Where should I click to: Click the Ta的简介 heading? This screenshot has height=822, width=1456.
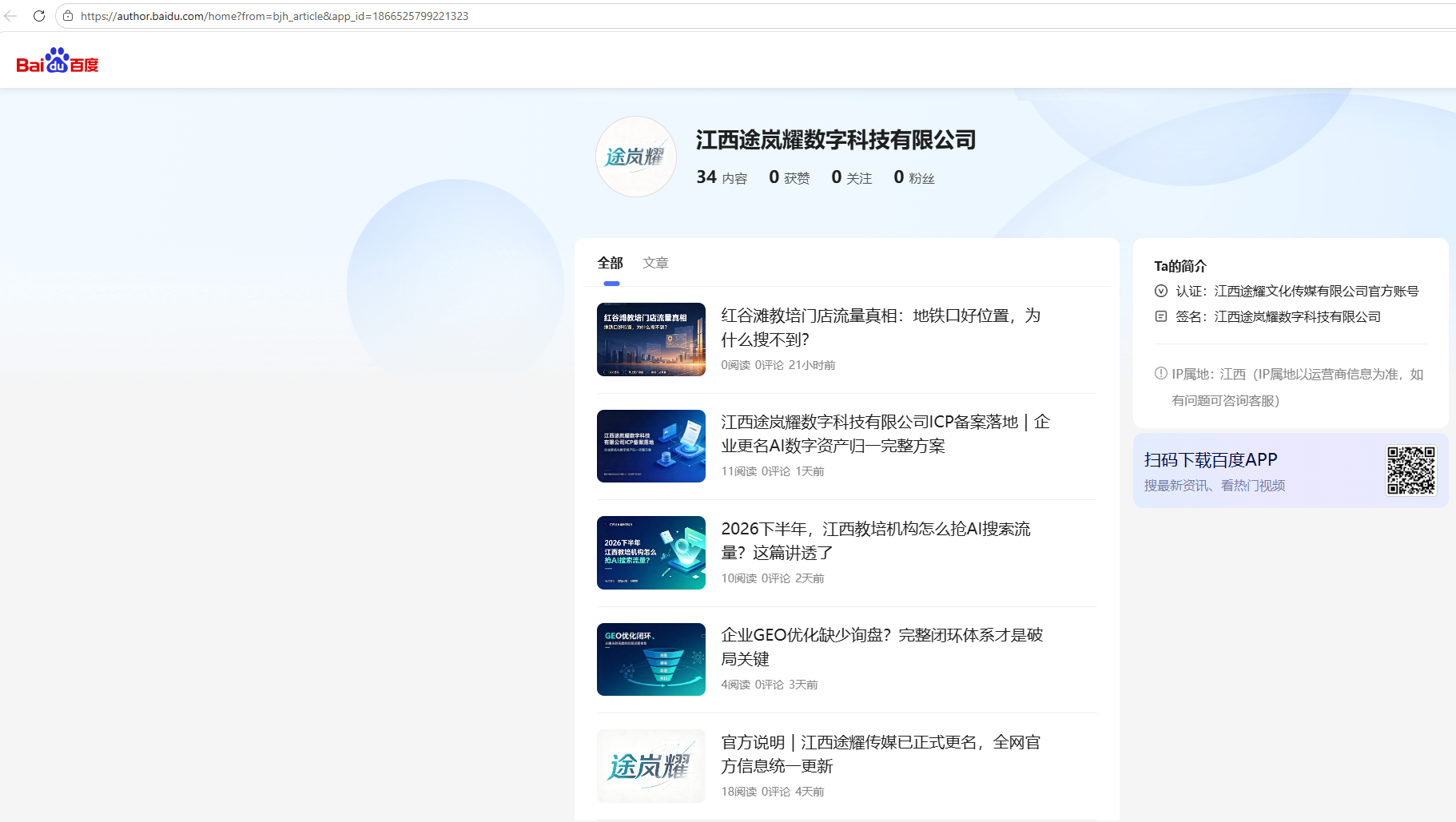1180,266
